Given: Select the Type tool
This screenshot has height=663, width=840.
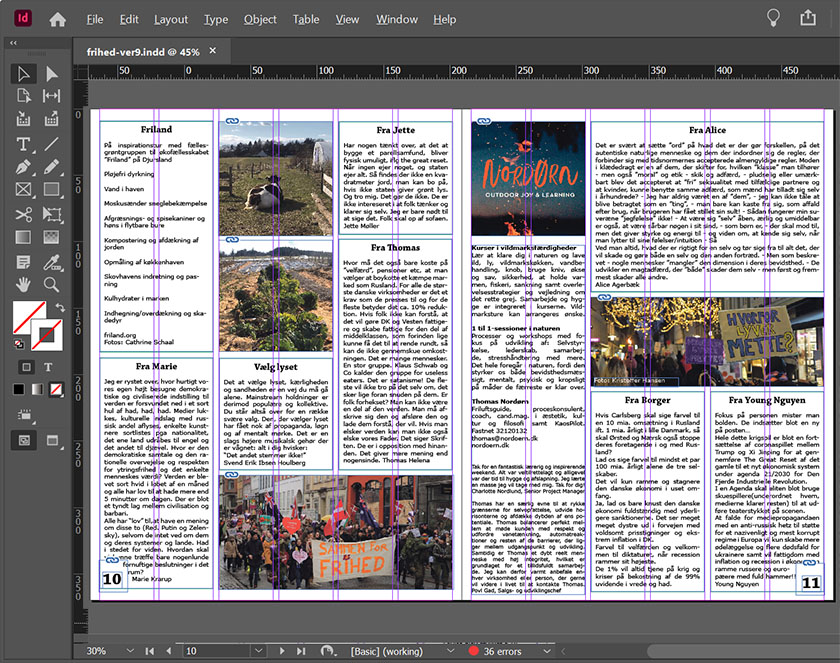Looking at the screenshot, I should [24, 145].
